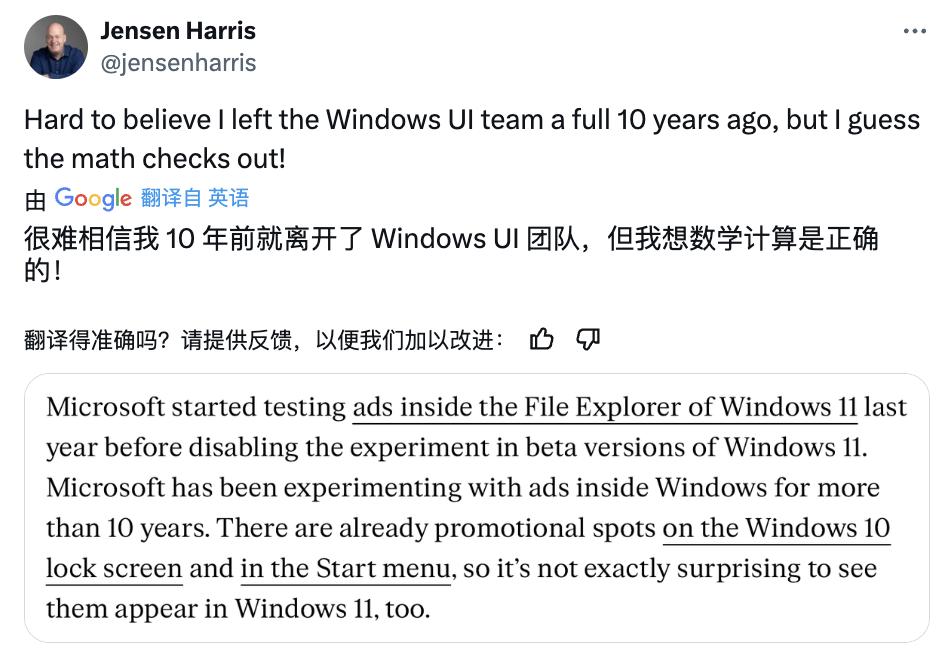Click the 翻译自 translated-from label
This screenshot has width=940, height=660.
171,198
